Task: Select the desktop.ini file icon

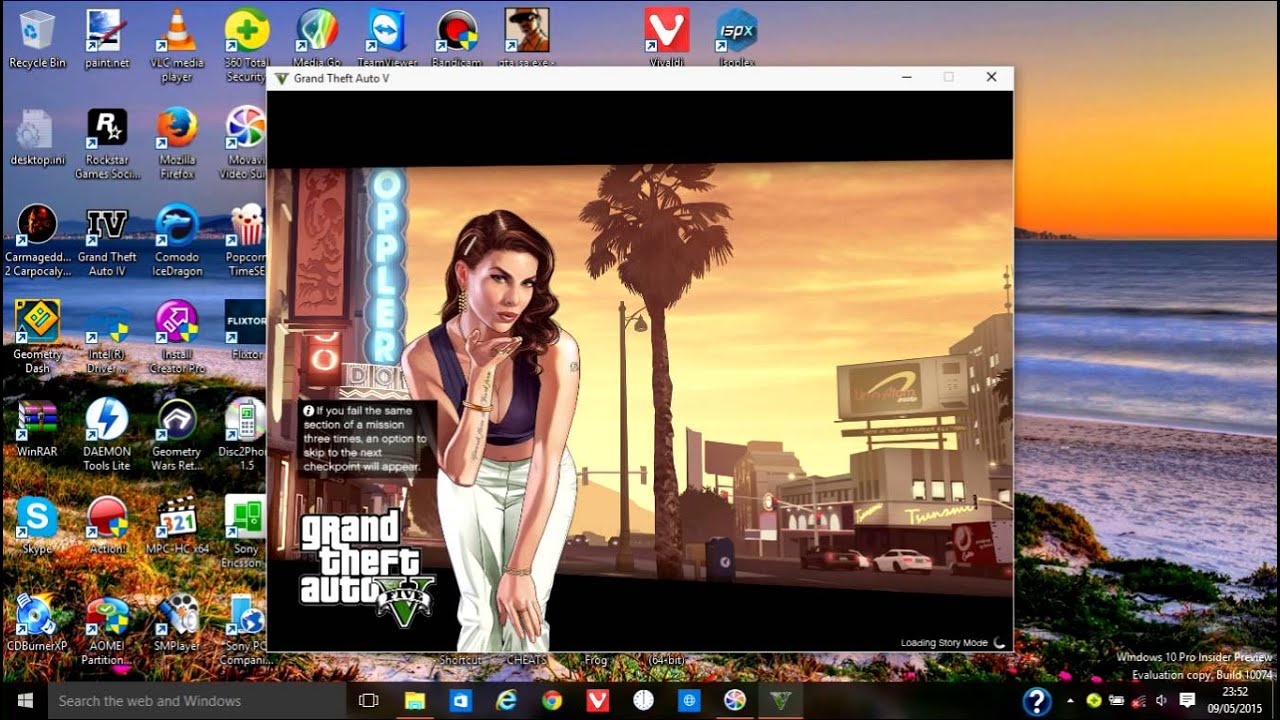Action: pyautogui.click(x=37, y=137)
